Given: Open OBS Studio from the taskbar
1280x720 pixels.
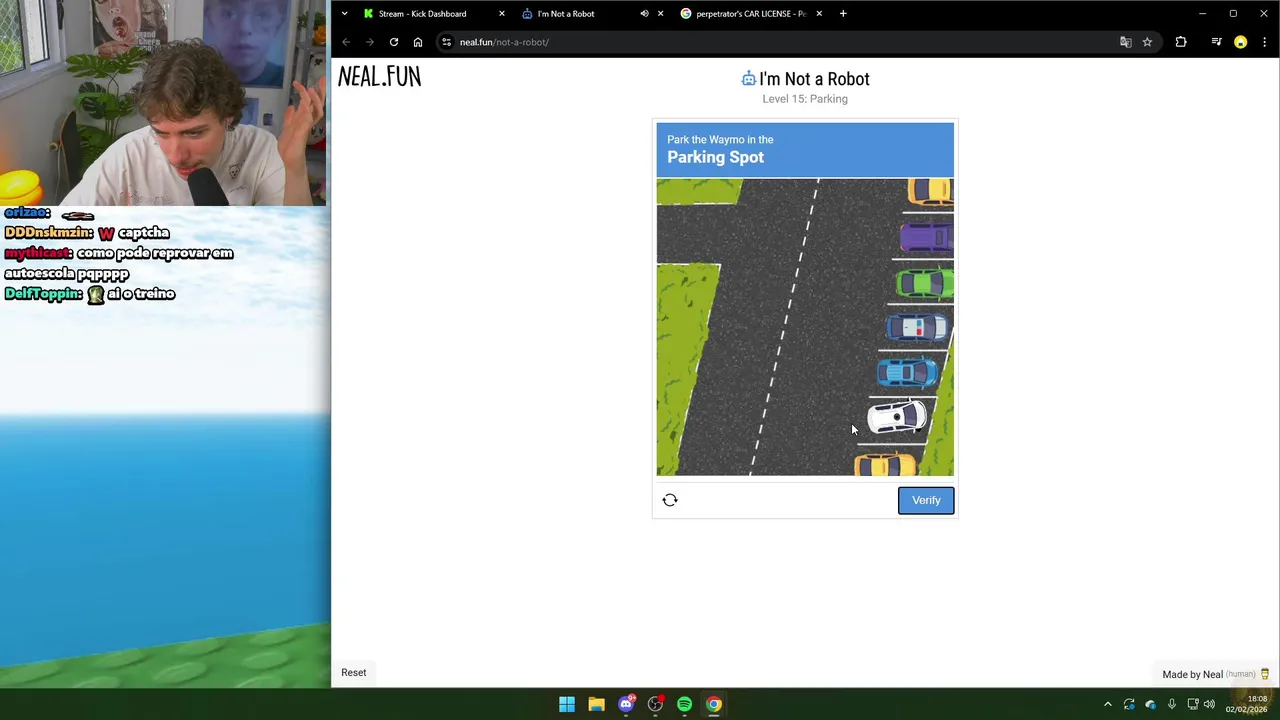Looking at the screenshot, I should click(655, 704).
